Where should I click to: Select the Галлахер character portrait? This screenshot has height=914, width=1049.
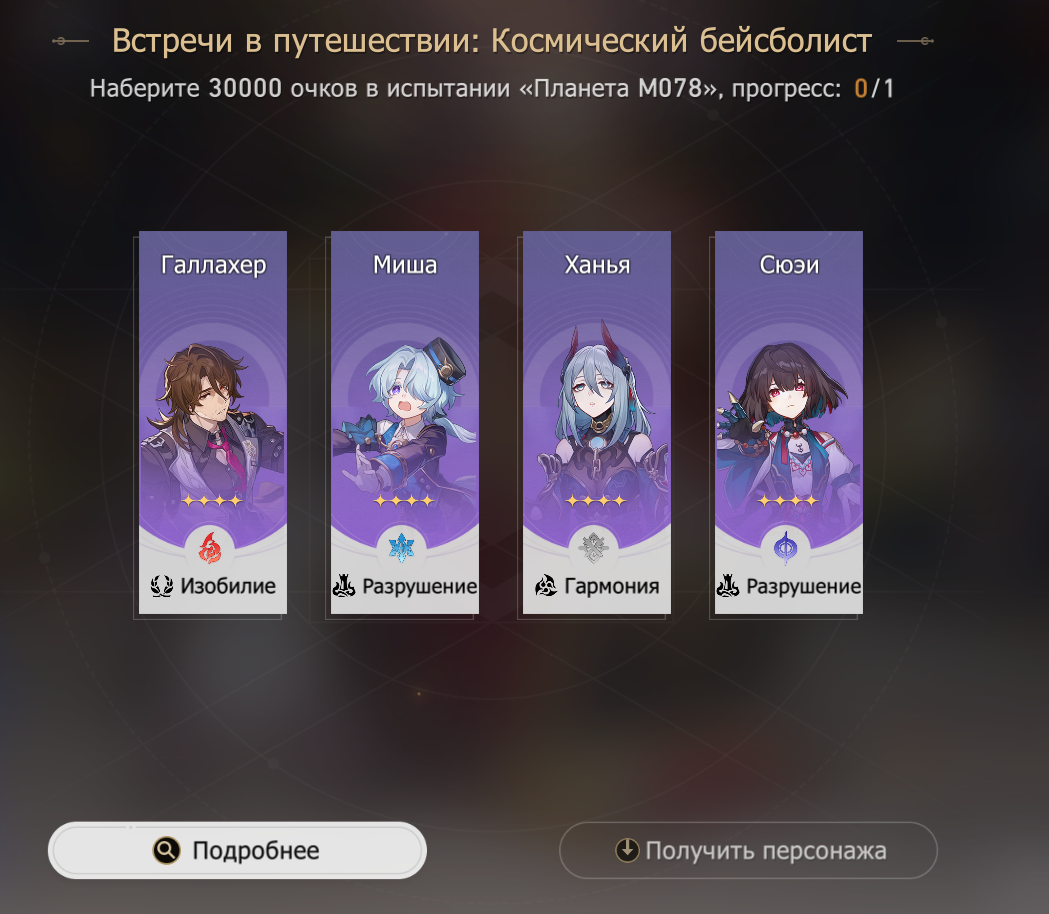click(x=213, y=422)
